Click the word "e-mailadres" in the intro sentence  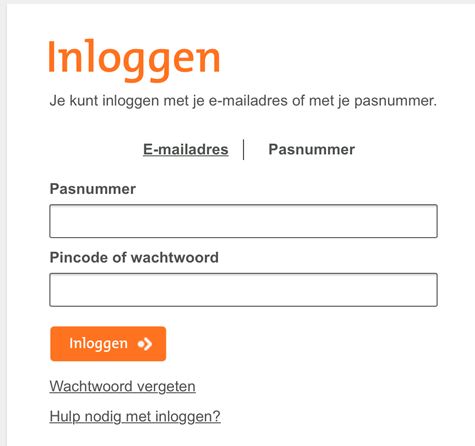[x=248, y=101]
